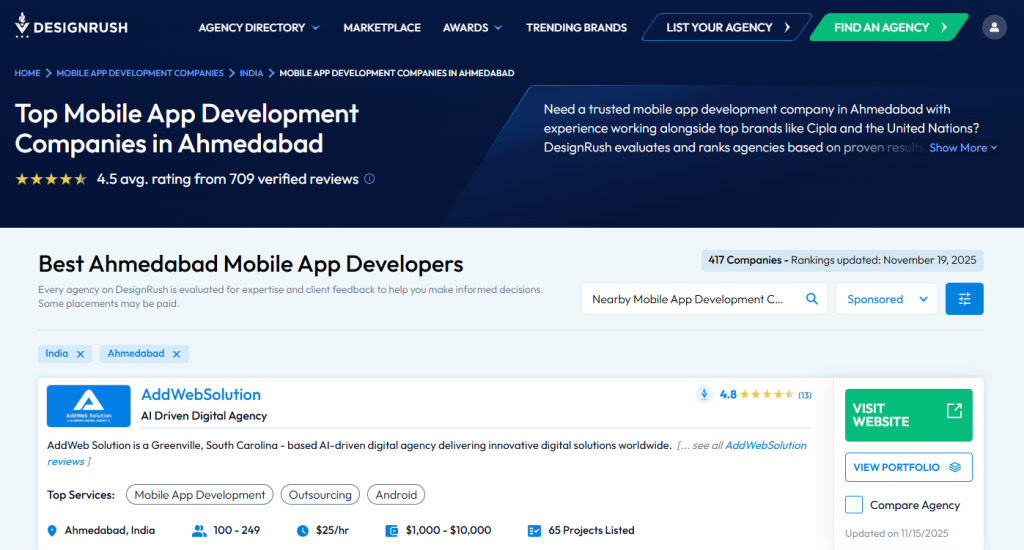Expand the Agency Directory menu

click(259, 27)
